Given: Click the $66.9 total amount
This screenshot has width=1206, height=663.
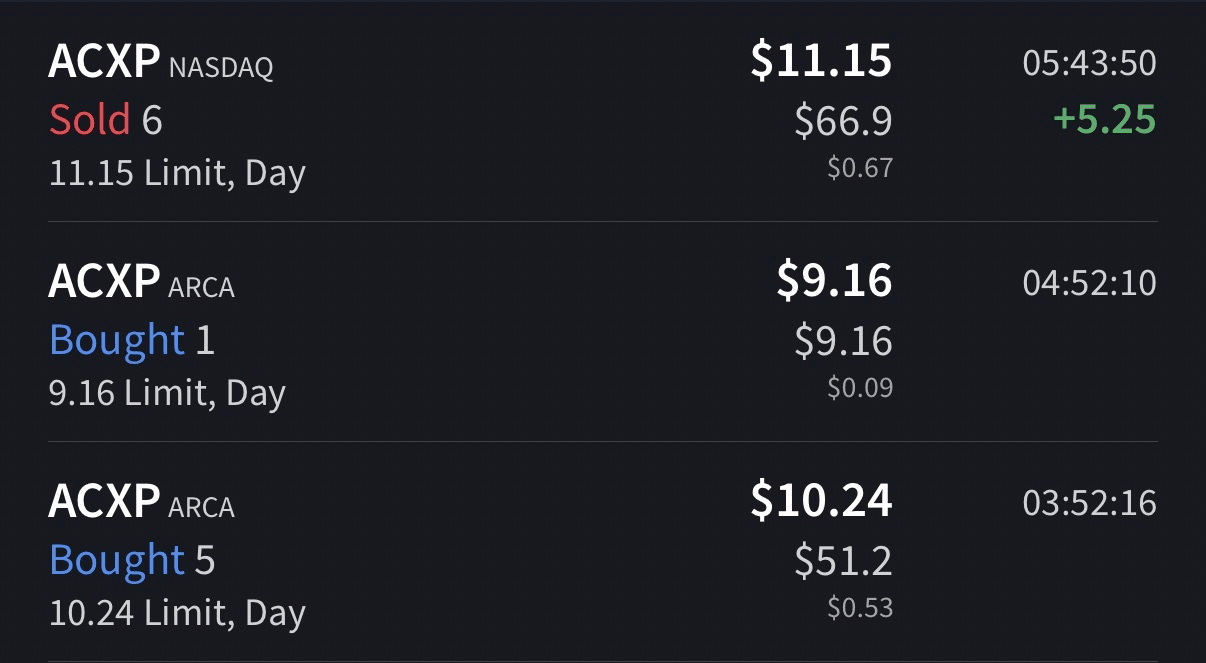Looking at the screenshot, I should 843,121.
